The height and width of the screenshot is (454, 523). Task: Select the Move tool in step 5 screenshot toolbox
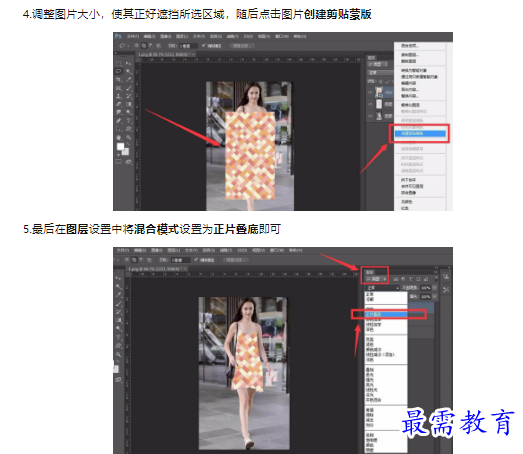tap(118, 278)
